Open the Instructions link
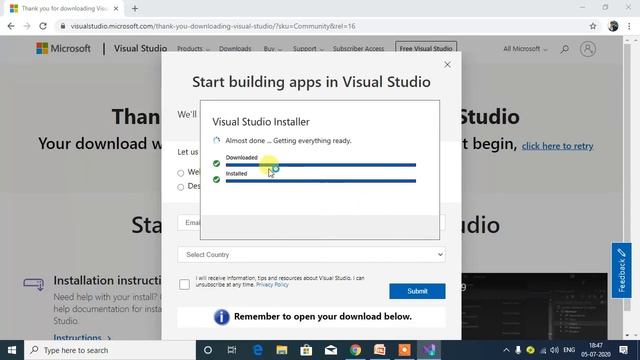 pos(82,337)
